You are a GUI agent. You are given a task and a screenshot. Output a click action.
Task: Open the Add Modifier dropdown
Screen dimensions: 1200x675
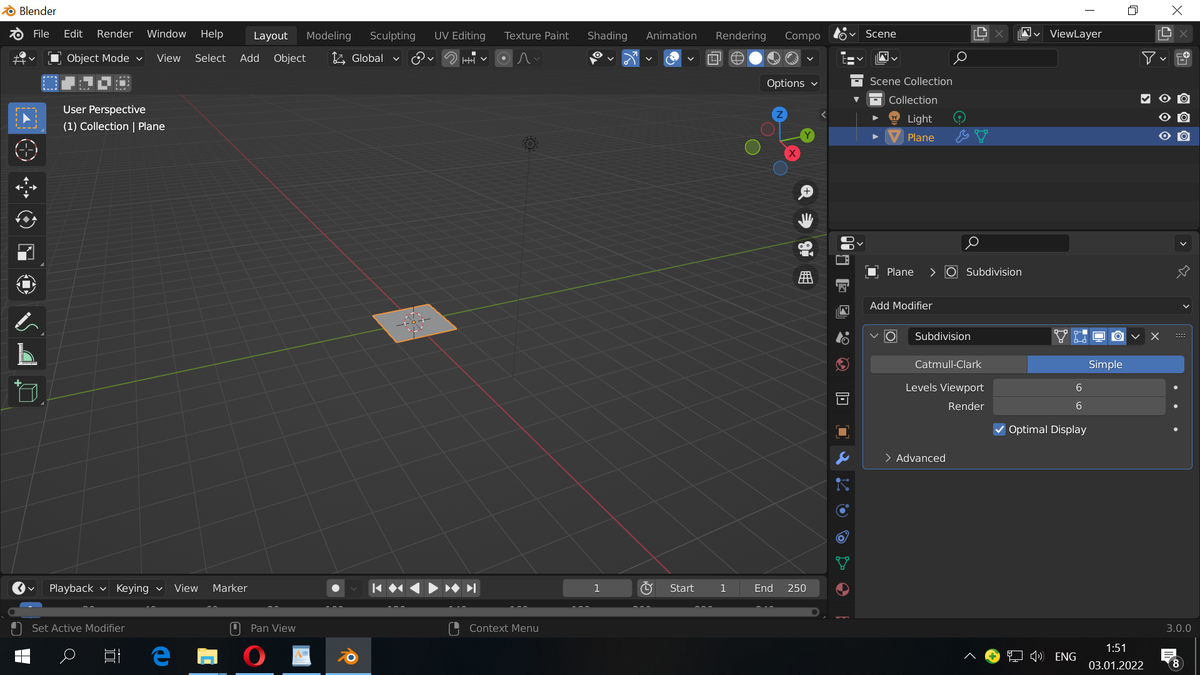[1029, 306]
